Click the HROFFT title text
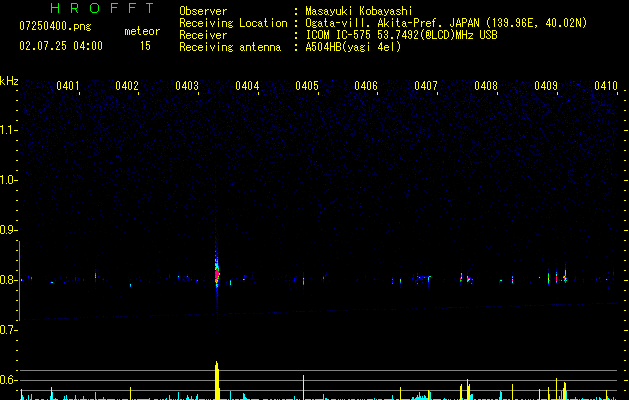Image resolution: width=629 pixels, height=400 pixels. click(103, 8)
